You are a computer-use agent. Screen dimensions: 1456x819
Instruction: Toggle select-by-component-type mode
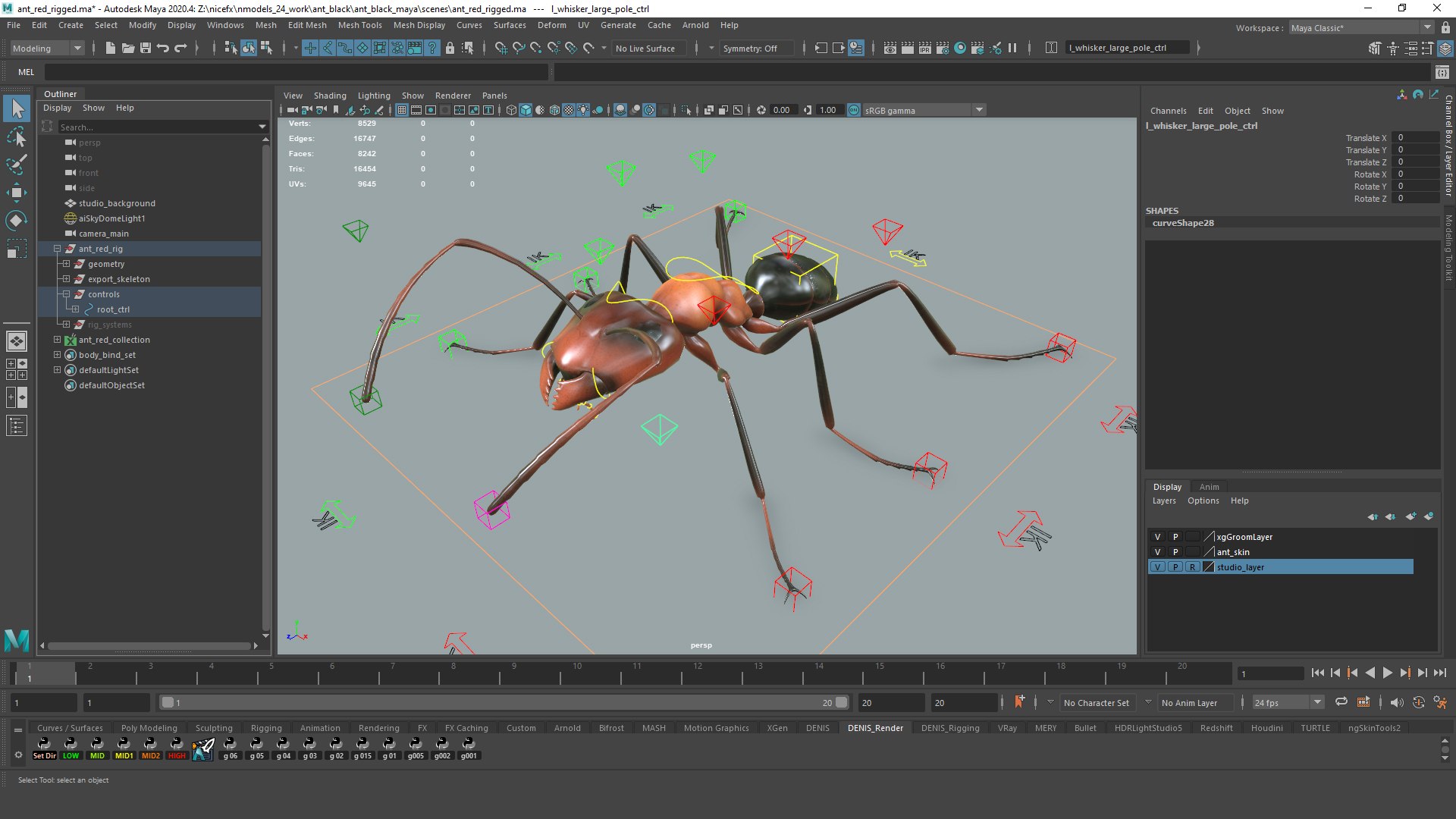[266, 48]
